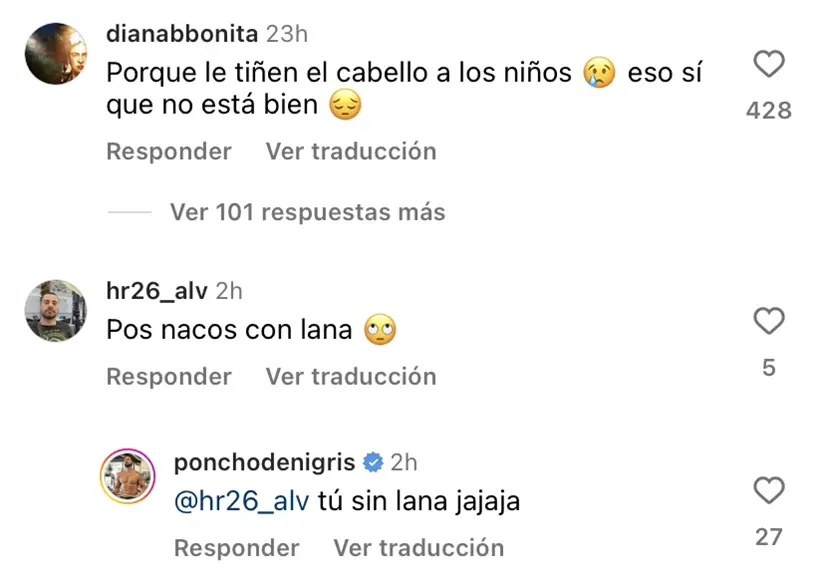The width and height of the screenshot is (825, 575).
Task: Open dianabbonita's profile picture
Action: pos(55,53)
